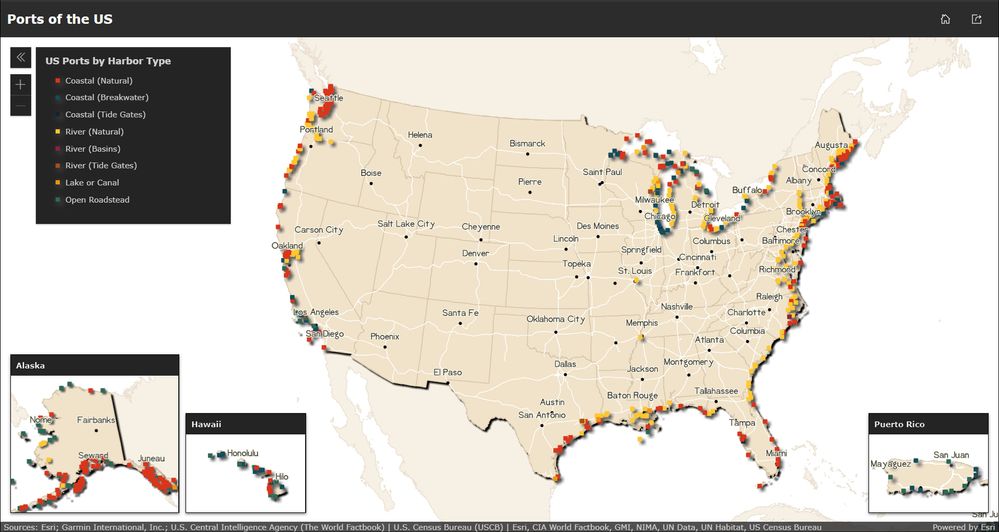Screen dimensions: 999x532
Task: Click the Seattle city label
Action: (329, 98)
